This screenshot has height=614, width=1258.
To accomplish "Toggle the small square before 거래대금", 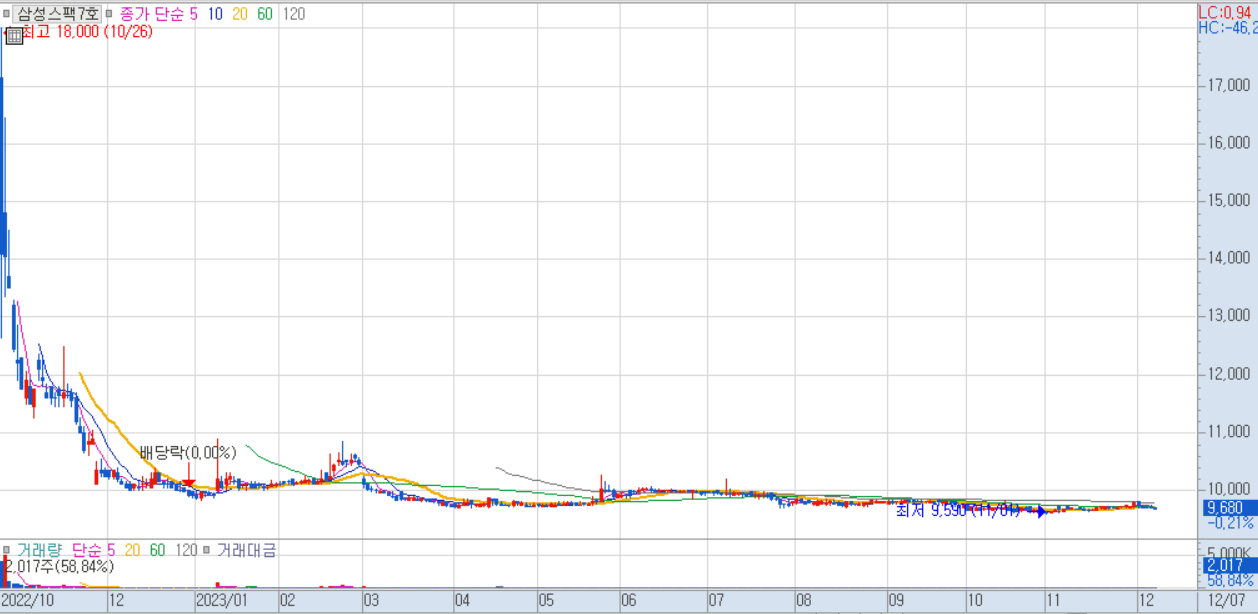I will pyautogui.click(x=208, y=550).
